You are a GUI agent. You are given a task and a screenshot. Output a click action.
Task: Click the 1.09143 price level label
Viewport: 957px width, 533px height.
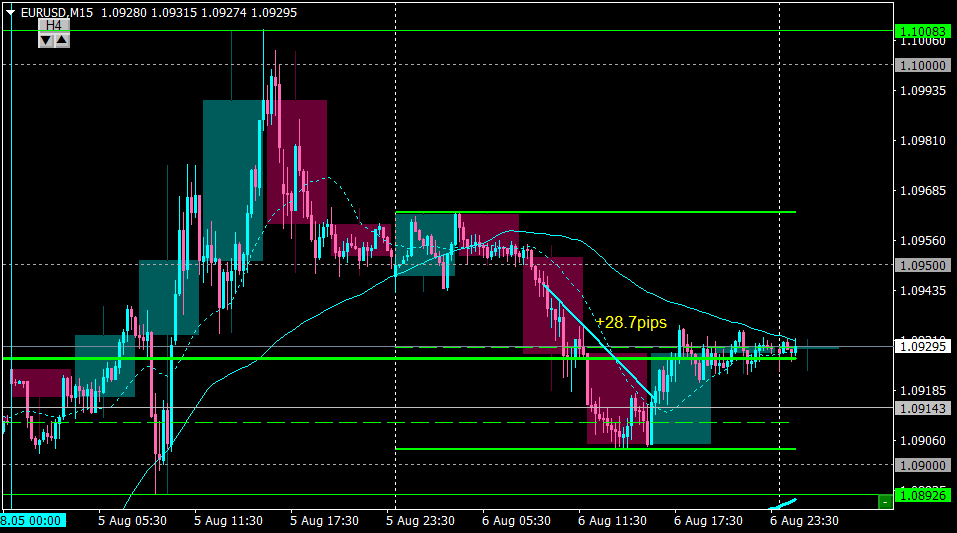pyautogui.click(x=923, y=408)
